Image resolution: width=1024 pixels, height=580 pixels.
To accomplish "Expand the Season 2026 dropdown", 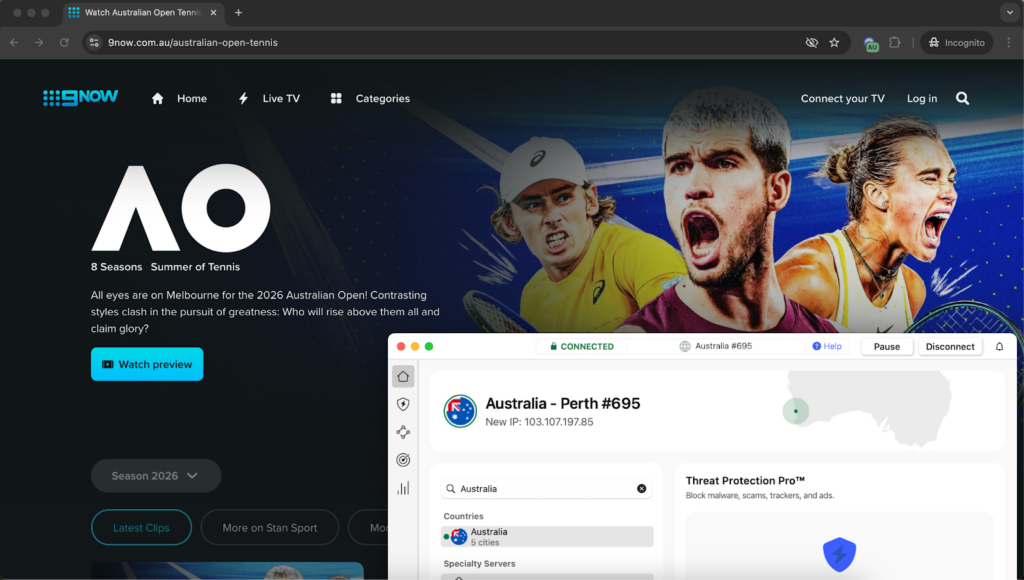I will [155, 475].
